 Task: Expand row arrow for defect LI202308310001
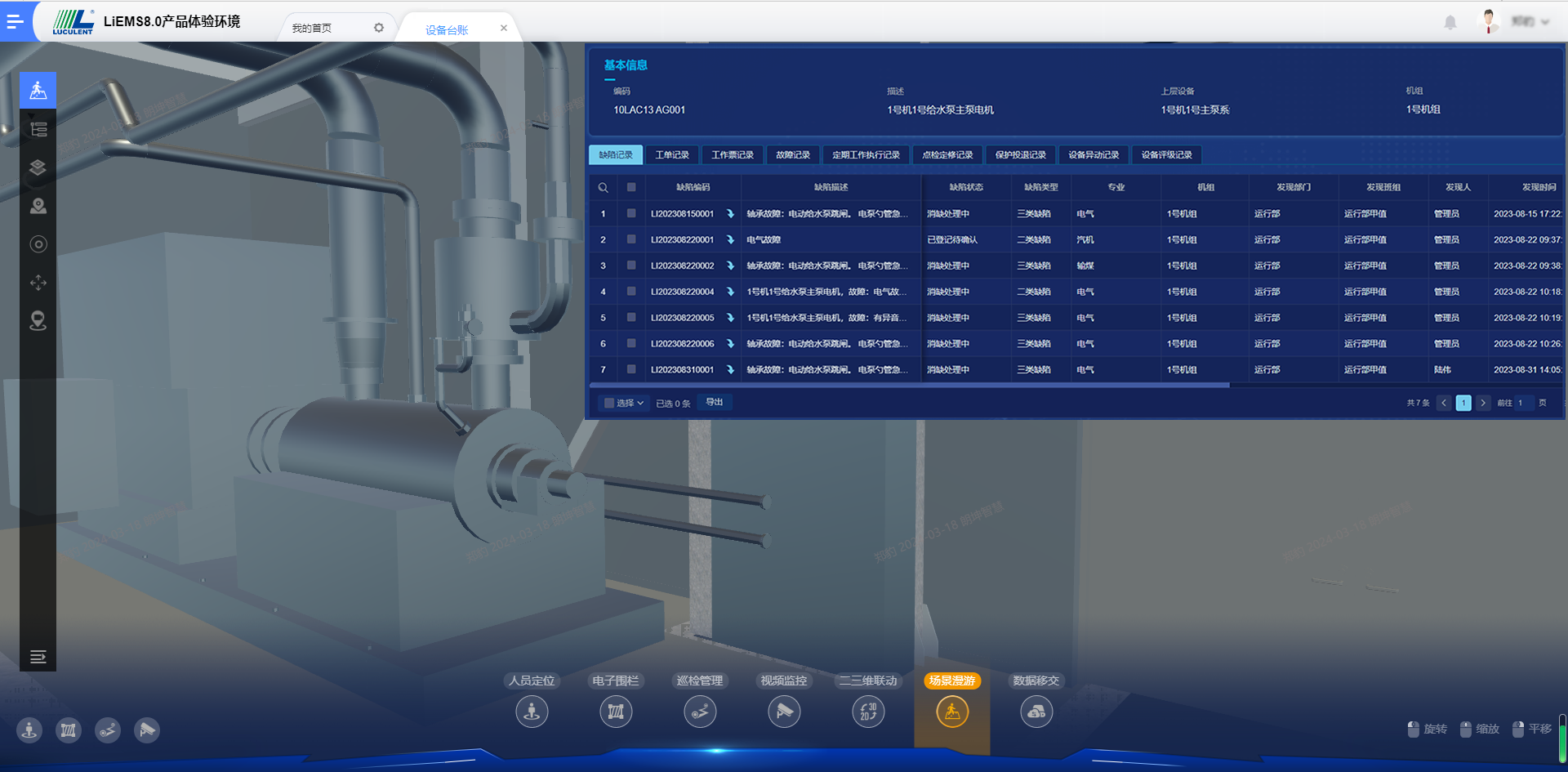pos(730,370)
